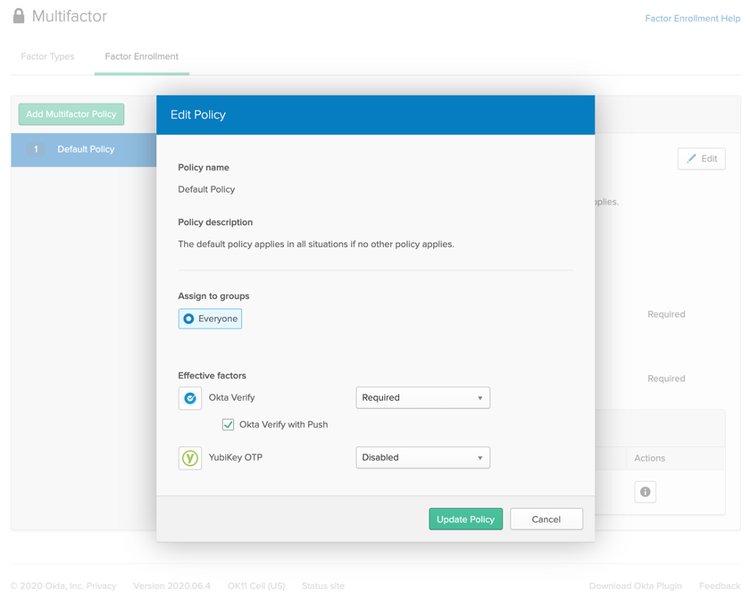The width and height of the screenshot is (750, 606).
Task: Switch to the Factor Types tab
Action: (47, 56)
